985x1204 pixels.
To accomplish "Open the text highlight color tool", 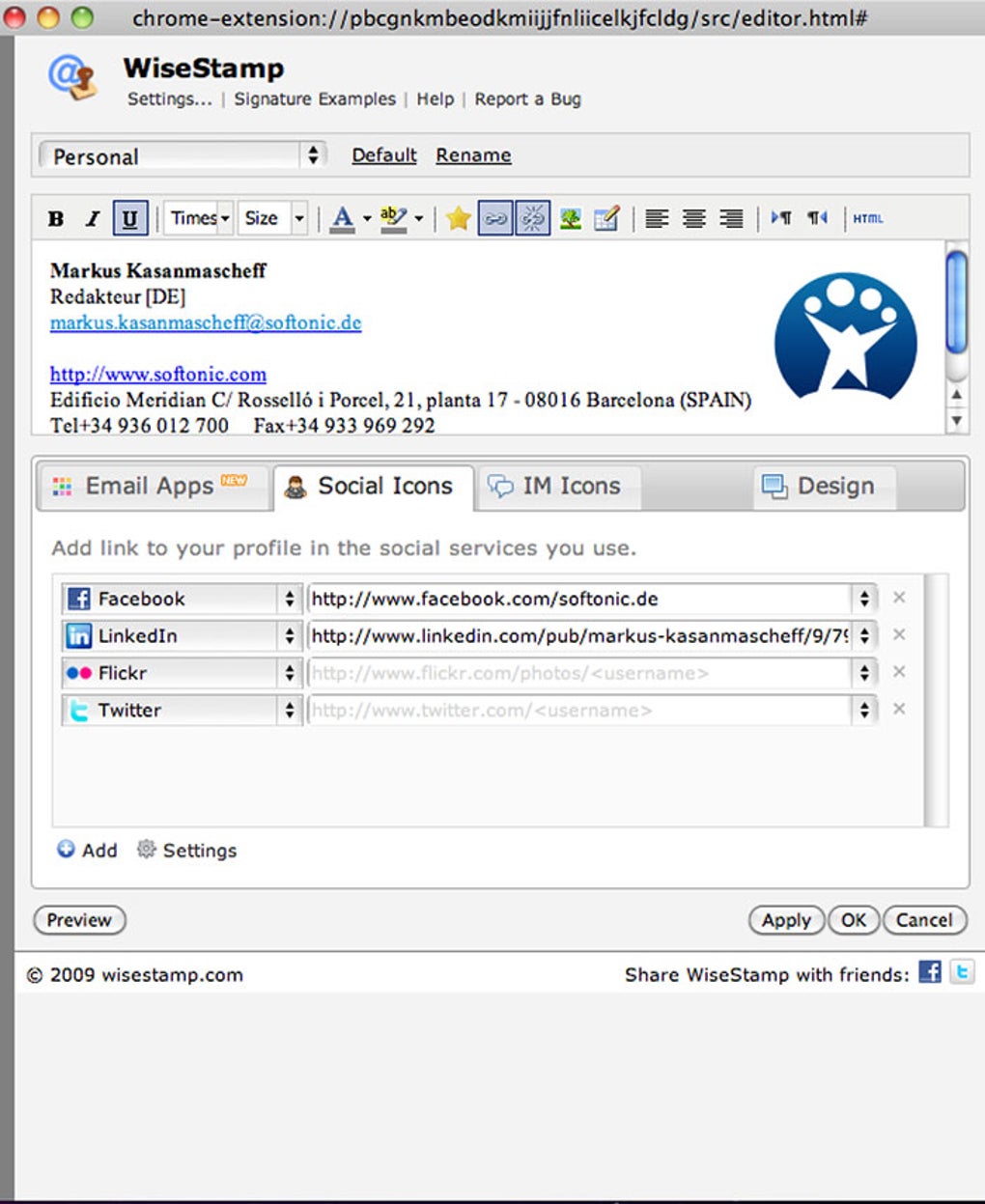I will (x=396, y=218).
